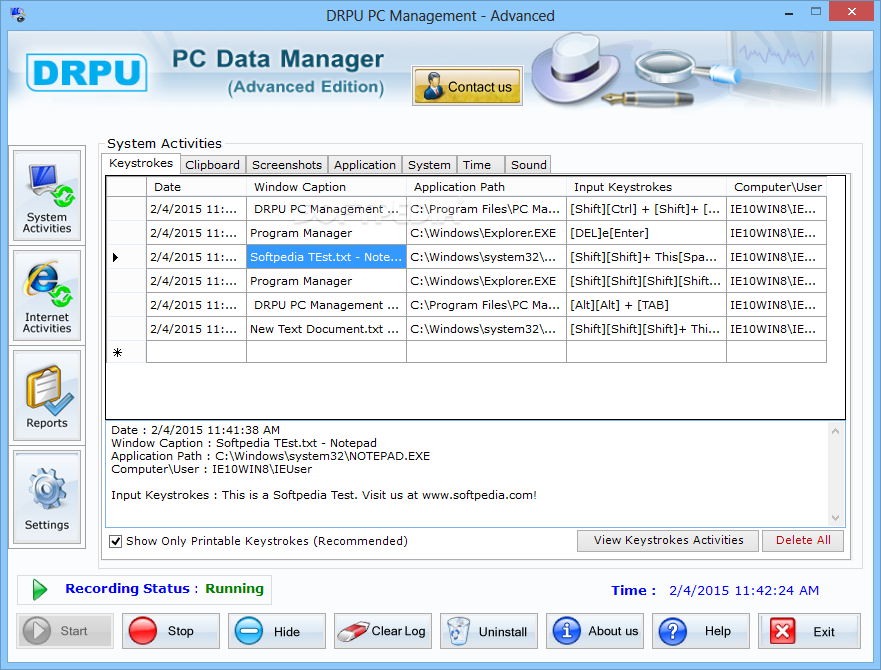Open Reports sidebar panel

pos(47,396)
